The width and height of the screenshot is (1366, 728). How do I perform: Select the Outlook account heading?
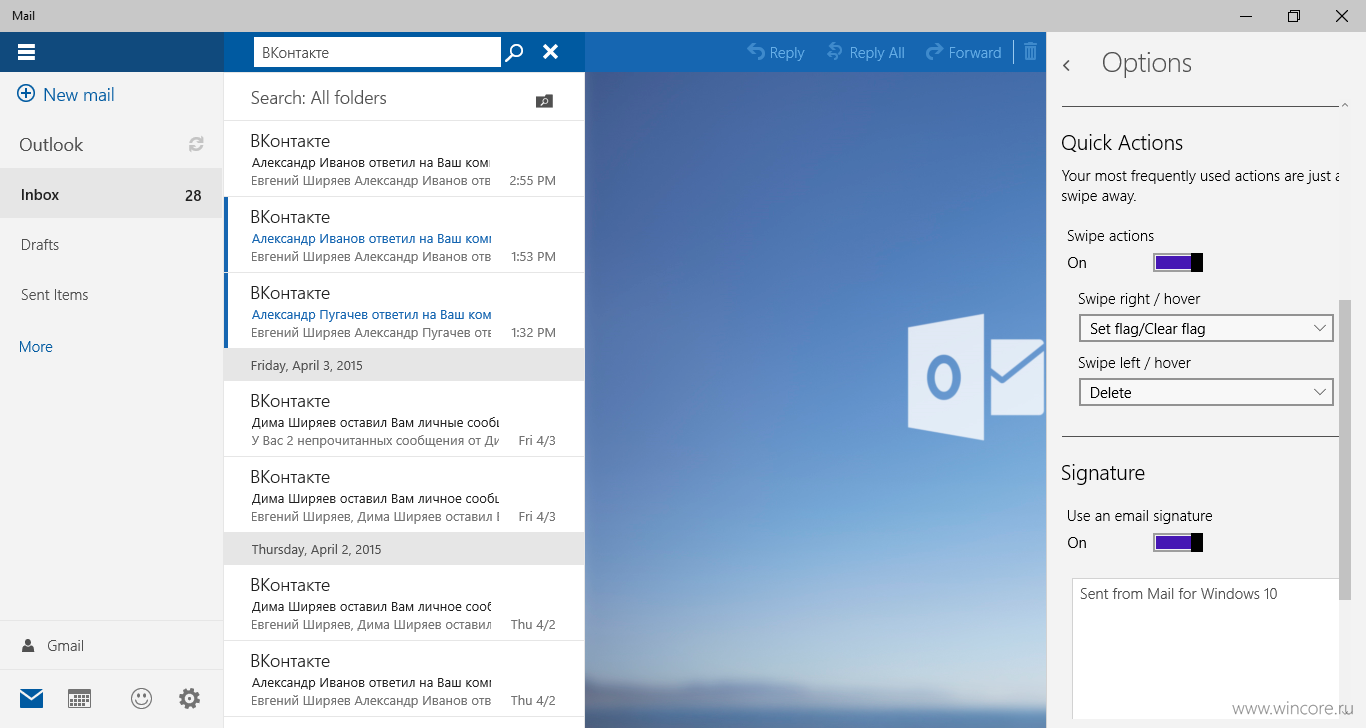click(51, 145)
